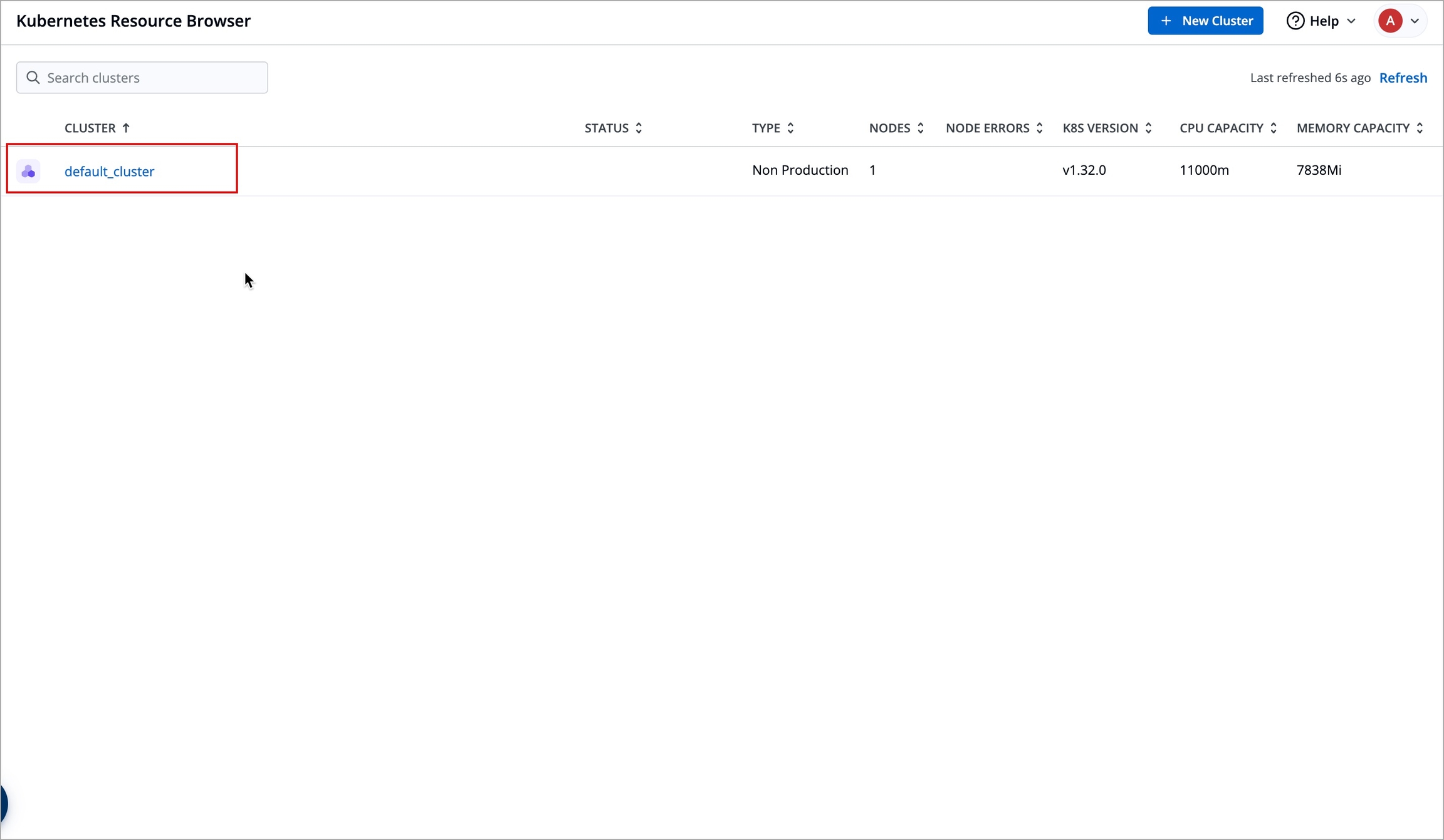Click the New Cluster button
Screen dimensions: 1444x840
pos(1205,21)
